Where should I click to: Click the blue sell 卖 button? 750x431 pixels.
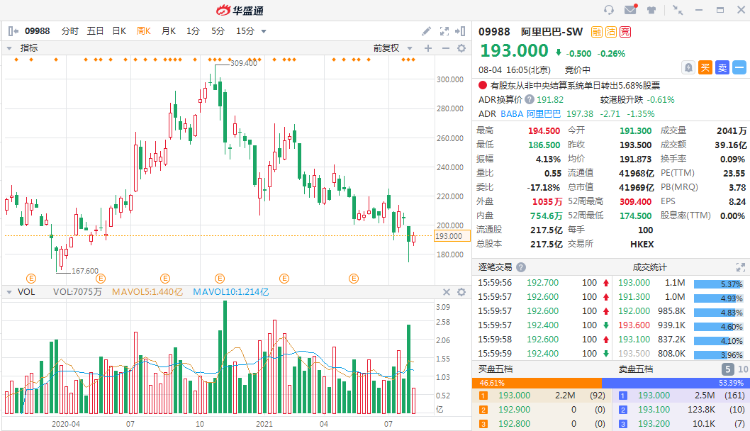[x=722, y=67]
